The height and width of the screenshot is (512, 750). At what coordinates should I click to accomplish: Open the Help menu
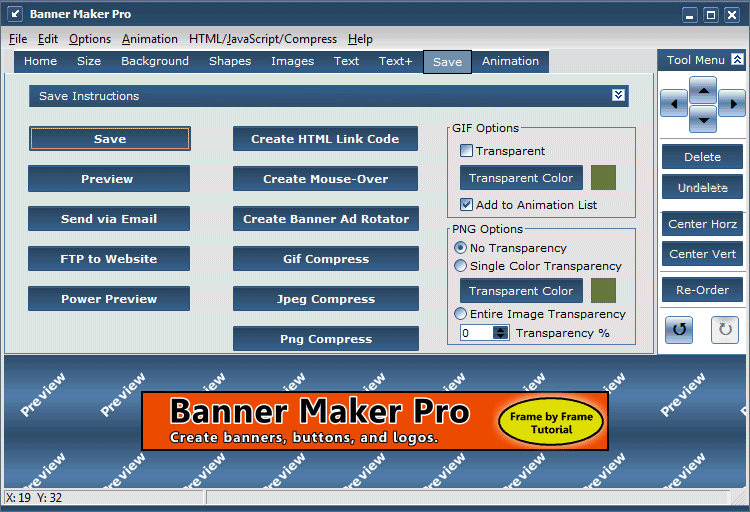click(x=360, y=39)
